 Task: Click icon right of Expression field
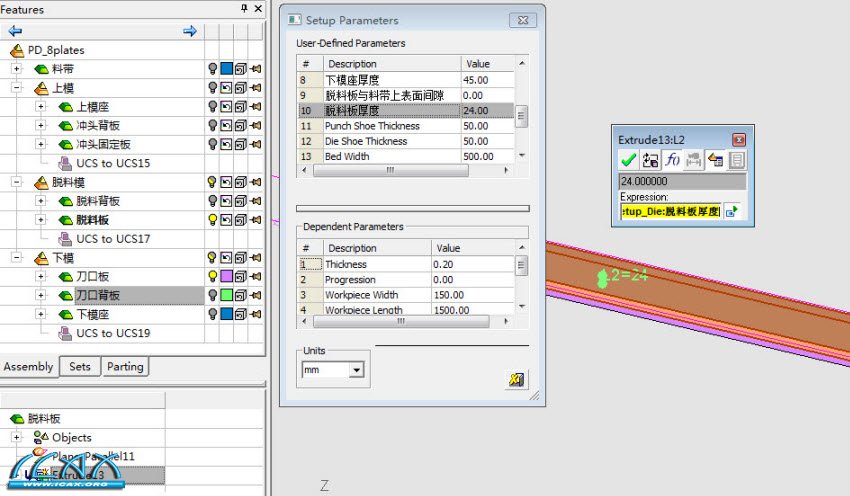click(732, 211)
